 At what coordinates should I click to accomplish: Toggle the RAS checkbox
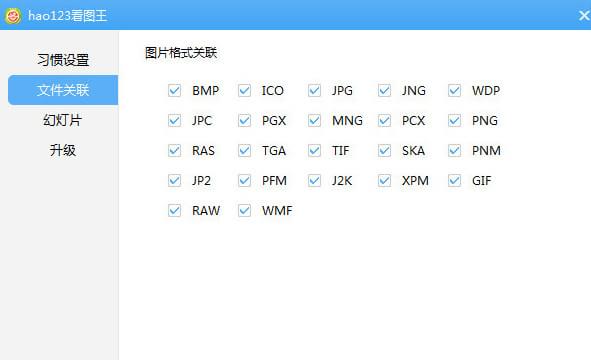click(x=175, y=150)
